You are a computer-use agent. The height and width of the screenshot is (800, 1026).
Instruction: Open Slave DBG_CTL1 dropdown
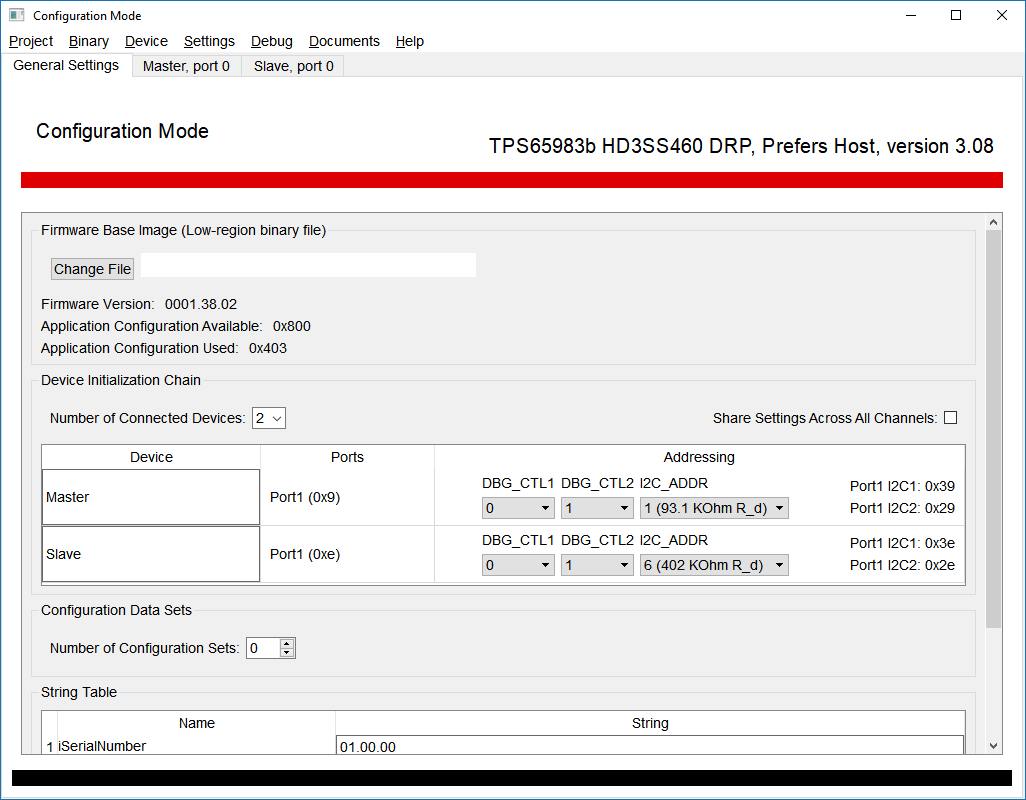(x=518, y=565)
